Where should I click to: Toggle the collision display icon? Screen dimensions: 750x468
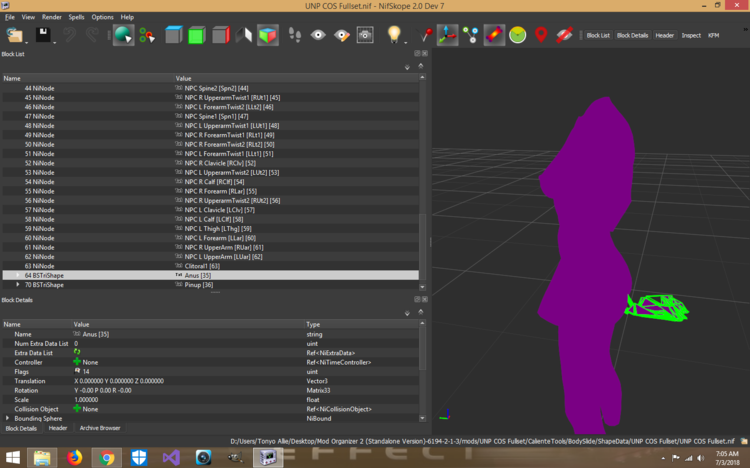494,35
